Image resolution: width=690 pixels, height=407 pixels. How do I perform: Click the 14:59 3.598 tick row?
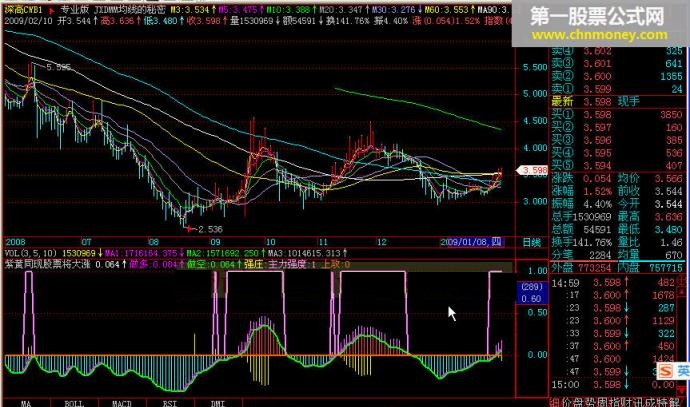point(613,283)
